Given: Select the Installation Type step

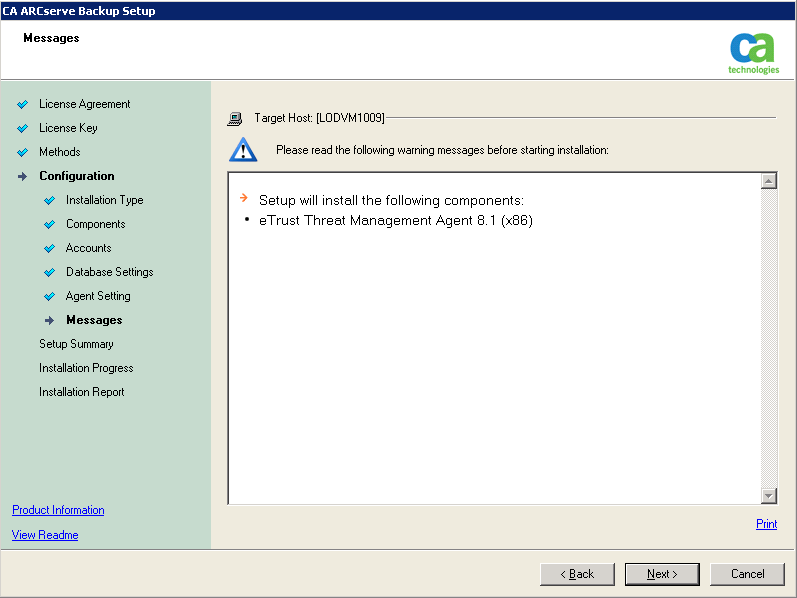Looking at the screenshot, I should point(104,200).
